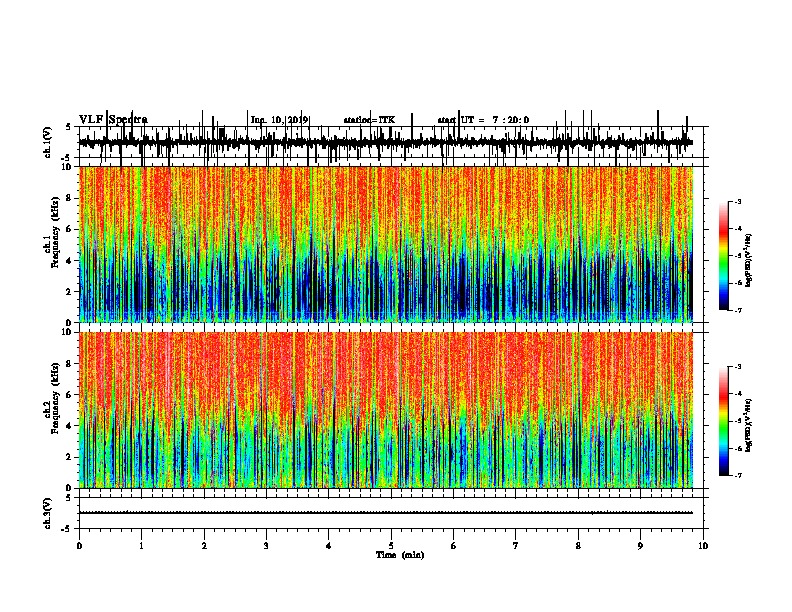
Task: Click the time axis tick label 5
Action: click(x=391, y=546)
